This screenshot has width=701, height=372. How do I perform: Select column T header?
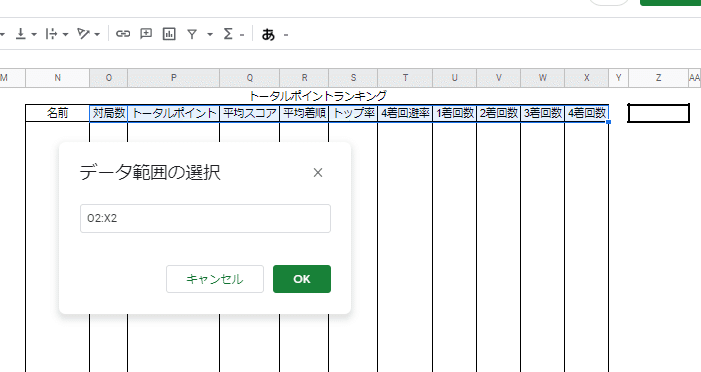[405, 78]
